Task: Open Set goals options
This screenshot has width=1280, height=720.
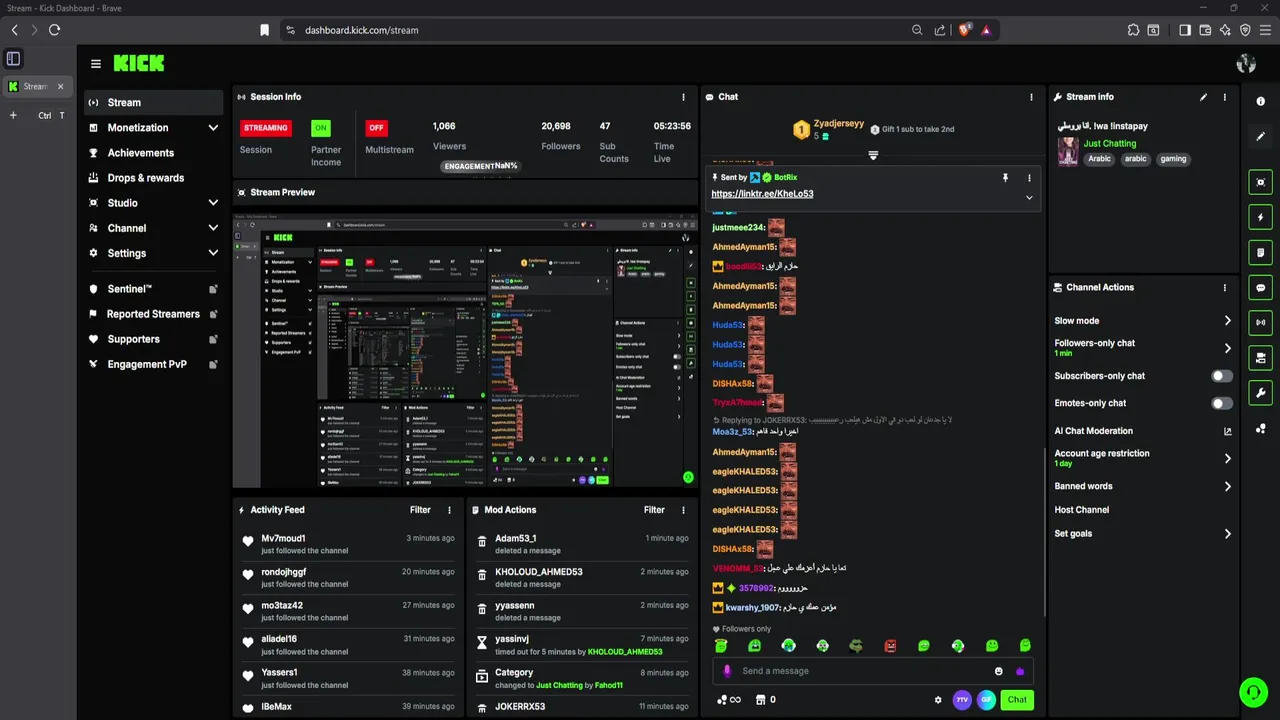Action: [1143, 533]
